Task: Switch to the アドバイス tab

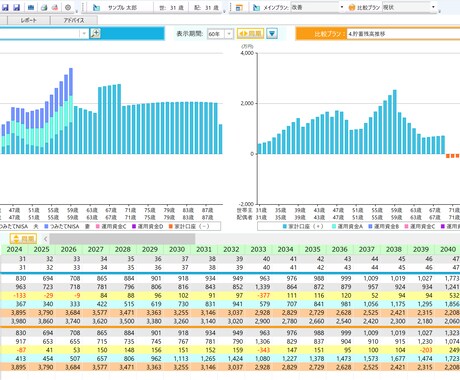Action: pos(74,20)
